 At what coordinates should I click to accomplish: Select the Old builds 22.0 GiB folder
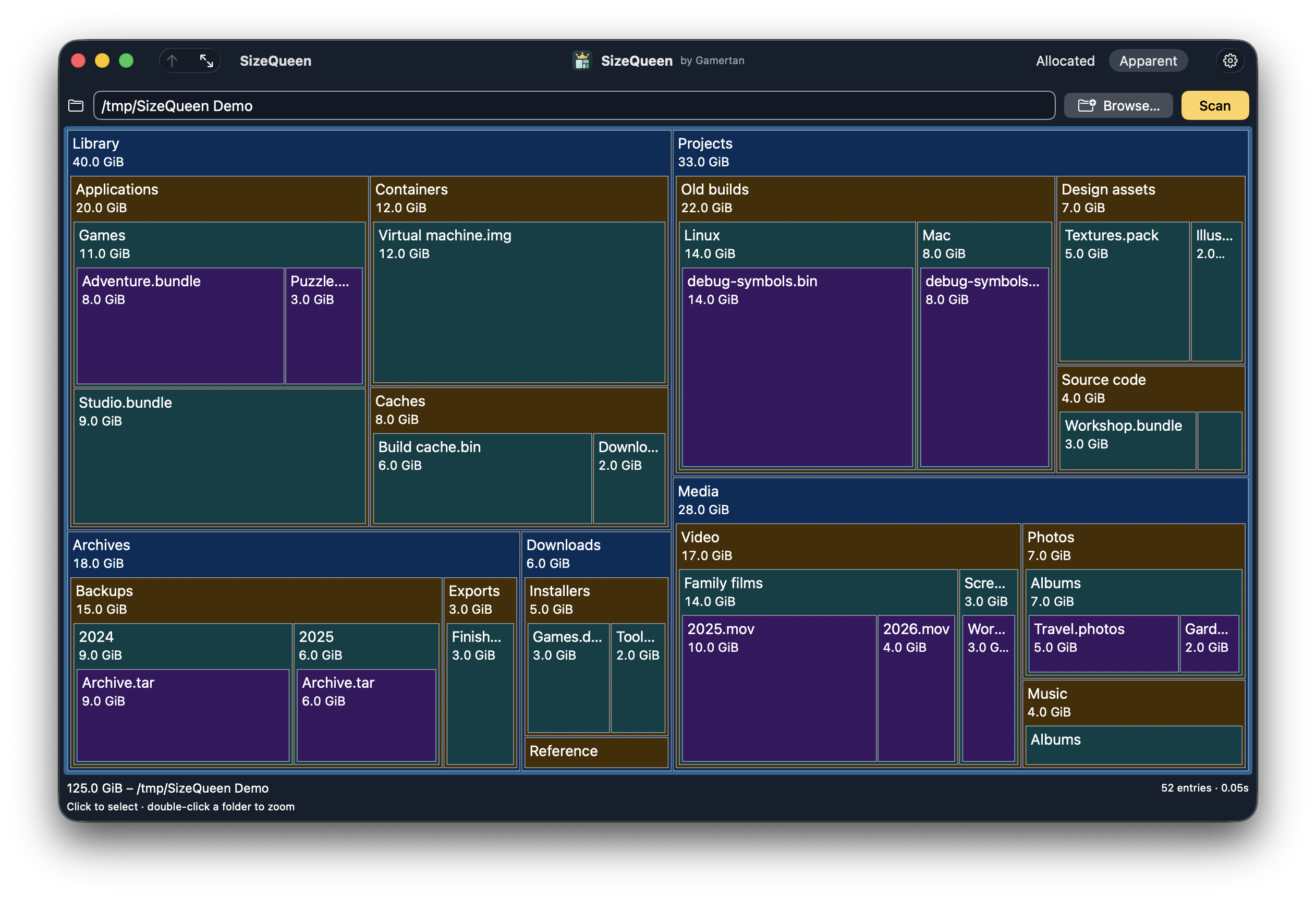(864, 198)
